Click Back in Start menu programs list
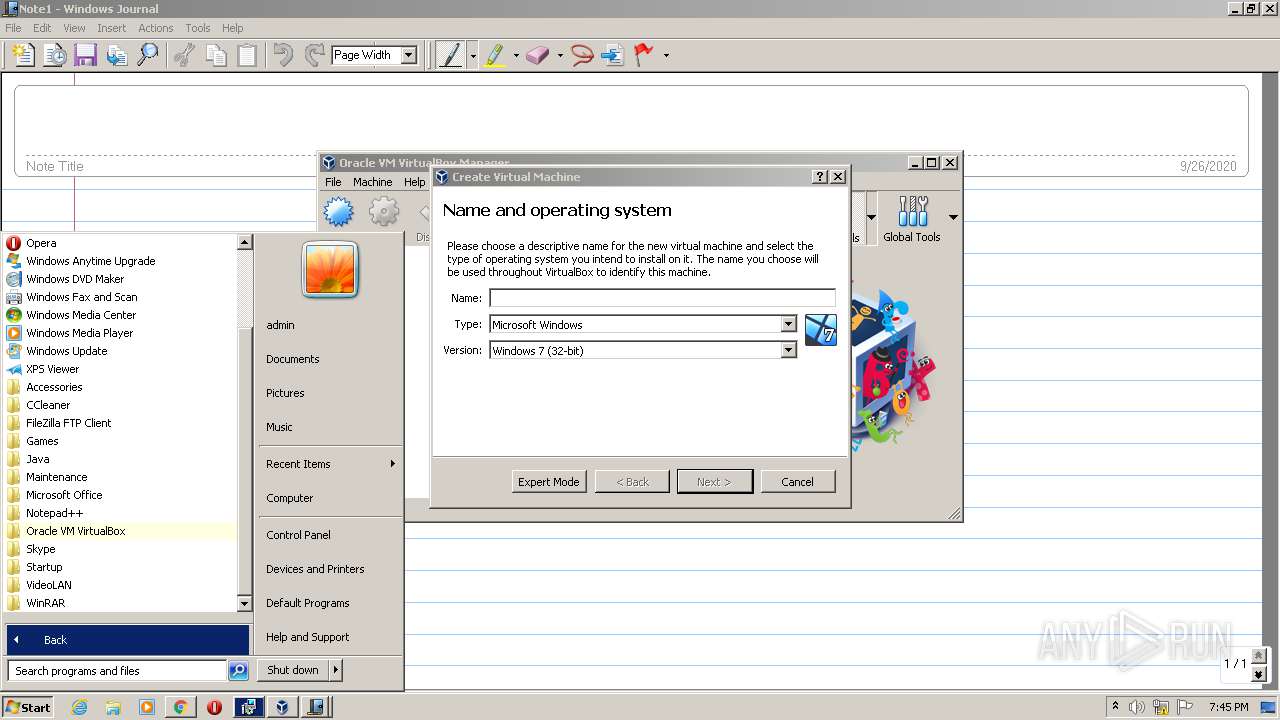 tap(128, 640)
